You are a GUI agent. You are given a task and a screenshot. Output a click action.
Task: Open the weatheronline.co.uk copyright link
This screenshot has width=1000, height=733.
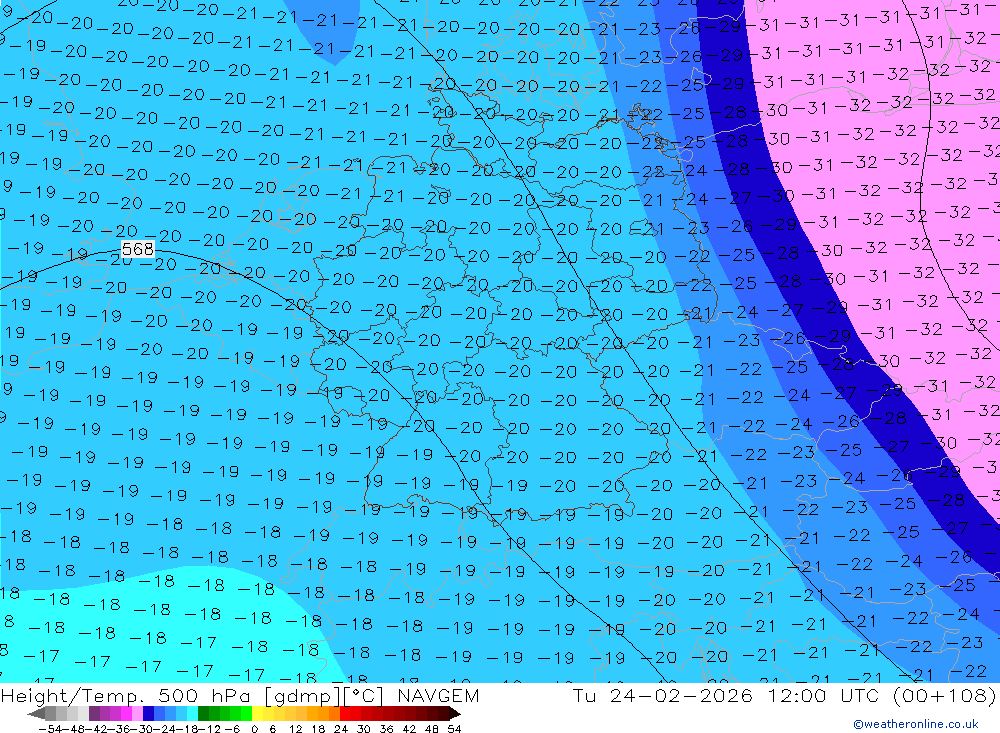tap(916, 724)
